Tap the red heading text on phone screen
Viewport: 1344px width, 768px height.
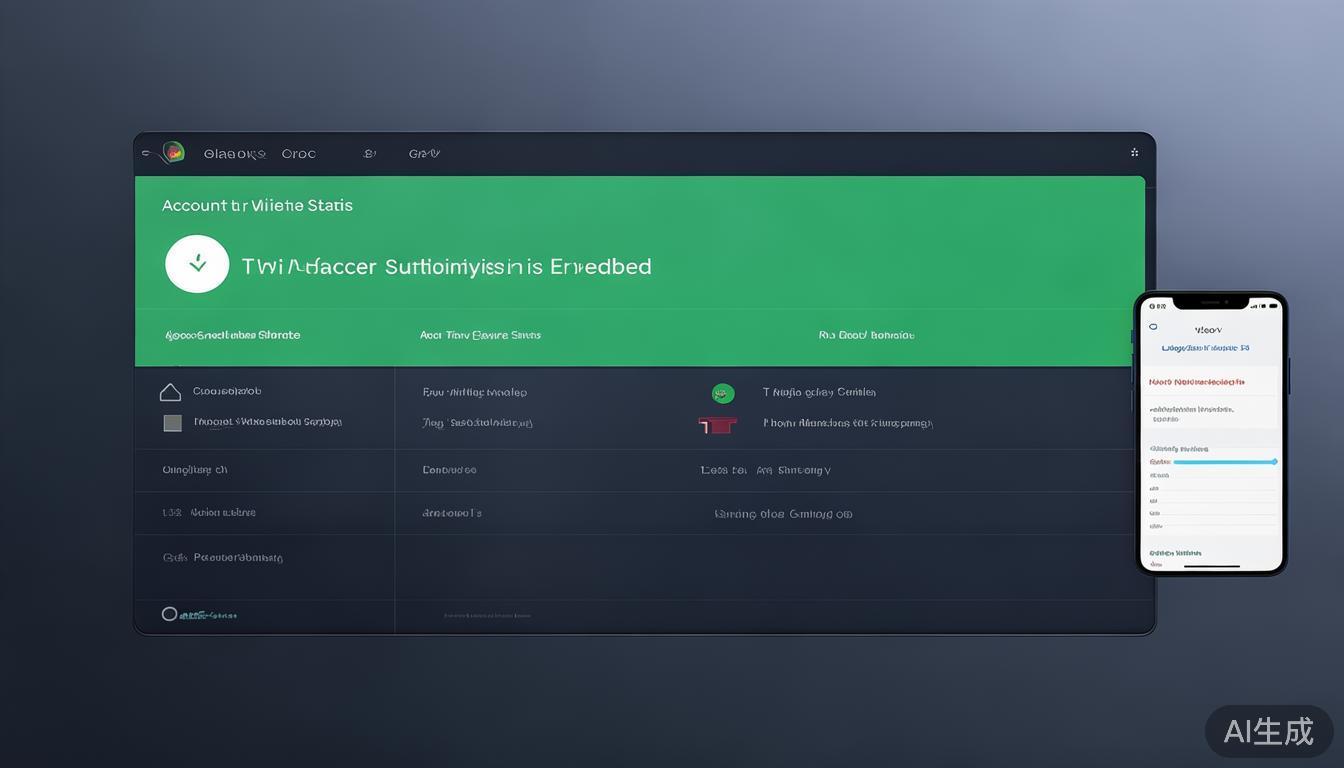pyautogui.click(x=1197, y=382)
